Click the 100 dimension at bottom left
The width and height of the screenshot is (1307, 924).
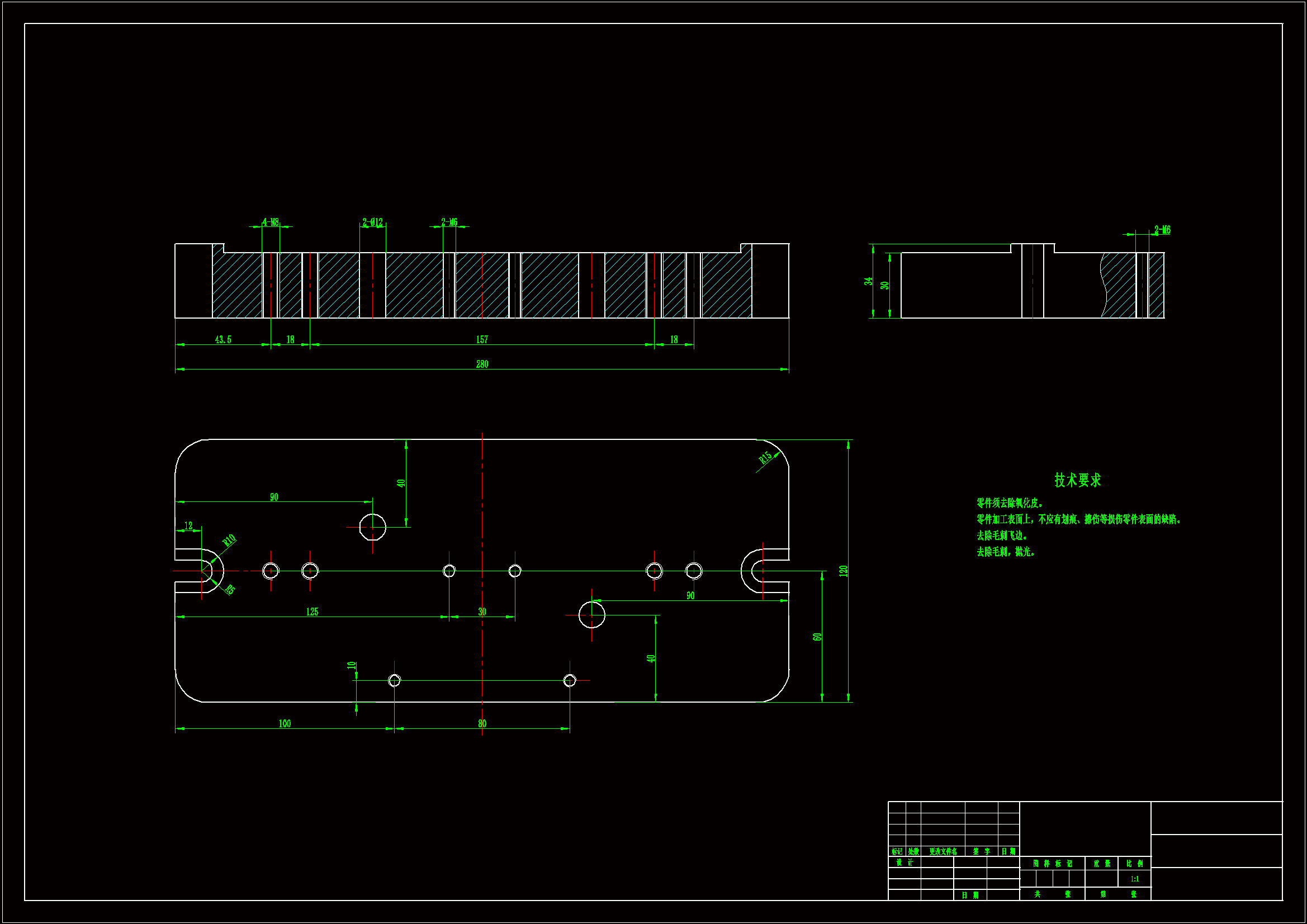point(285,723)
